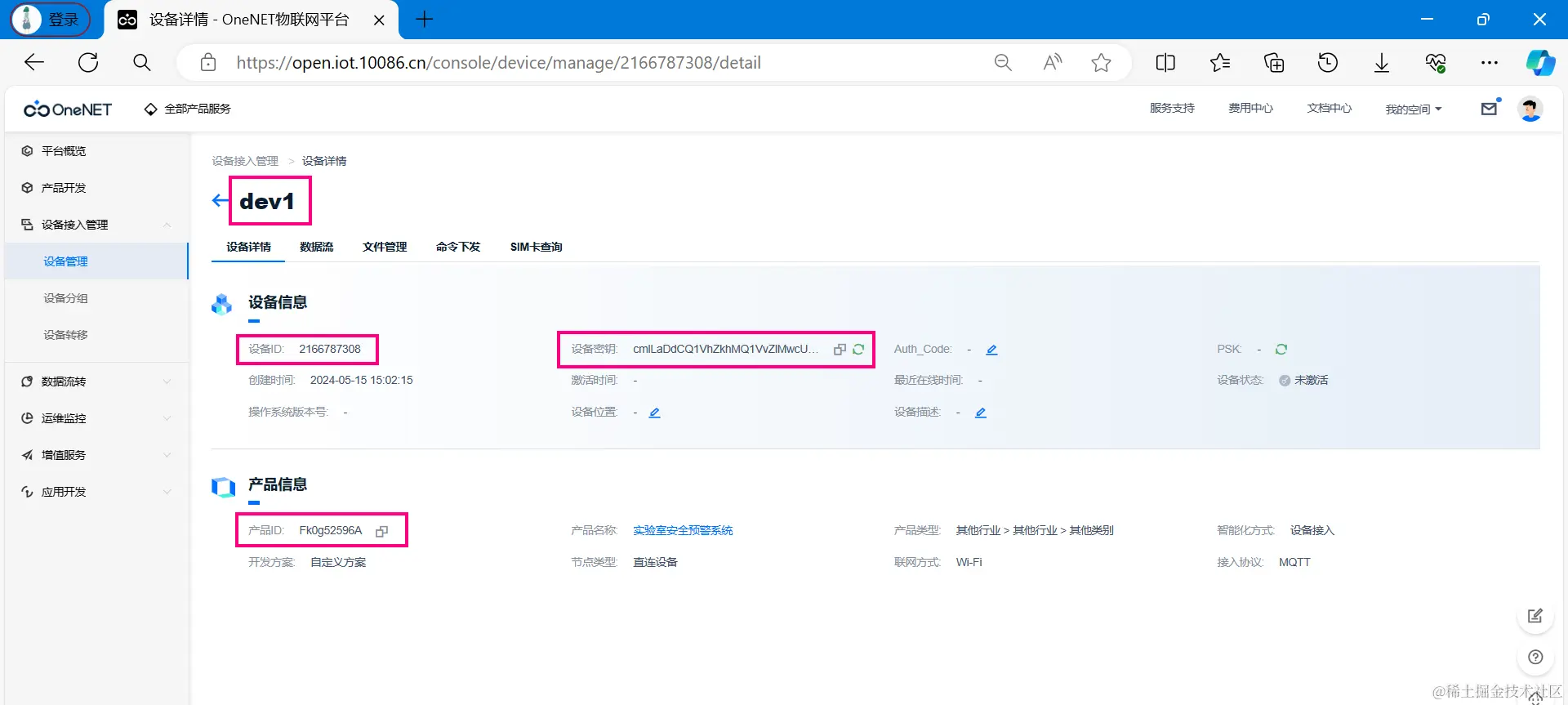Switch to SIM卡查询 tab

tap(537, 247)
